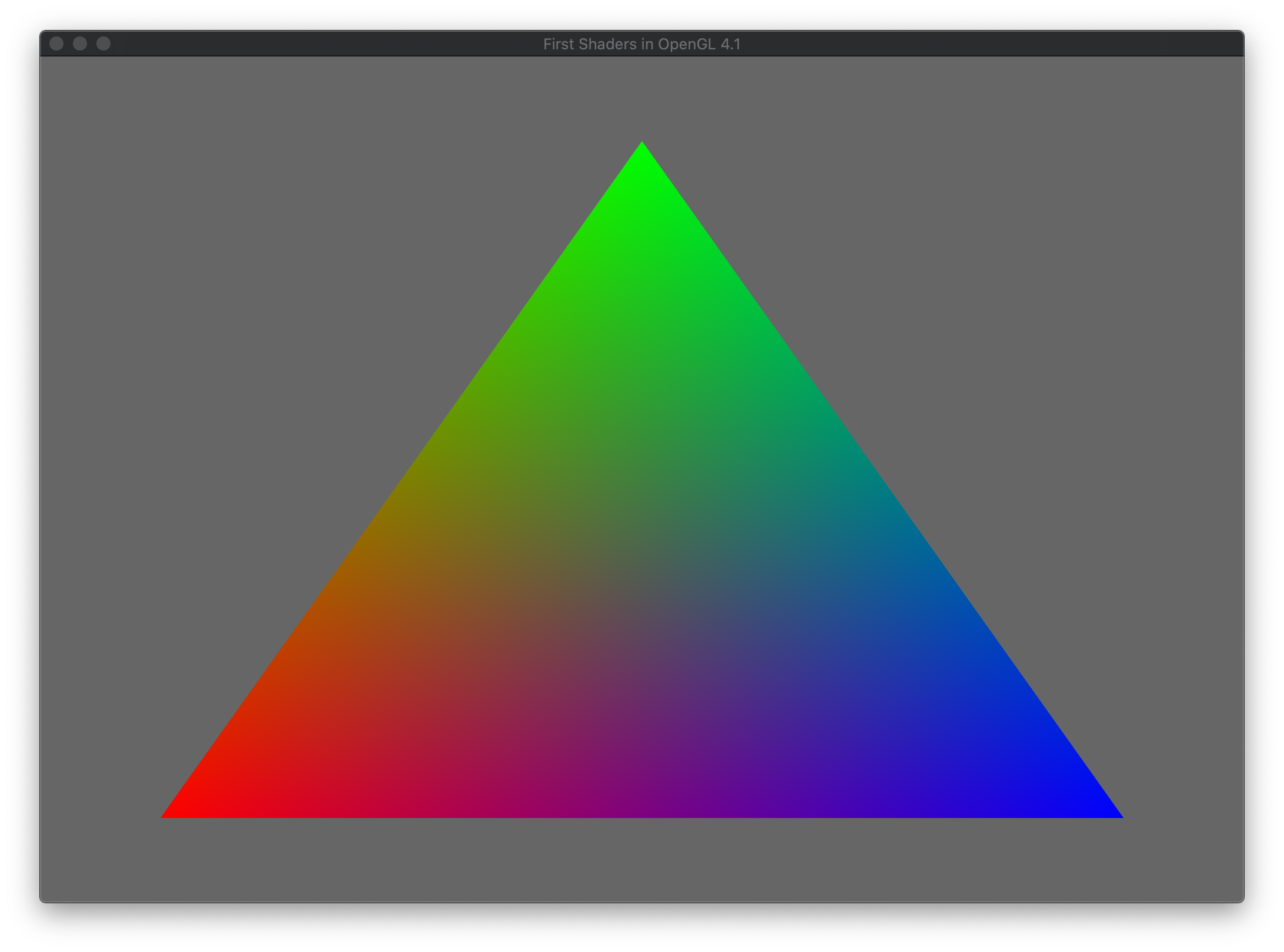Click the grayish center of the triangle
The height and width of the screenshot is (952, 1284).
point(642,592)
